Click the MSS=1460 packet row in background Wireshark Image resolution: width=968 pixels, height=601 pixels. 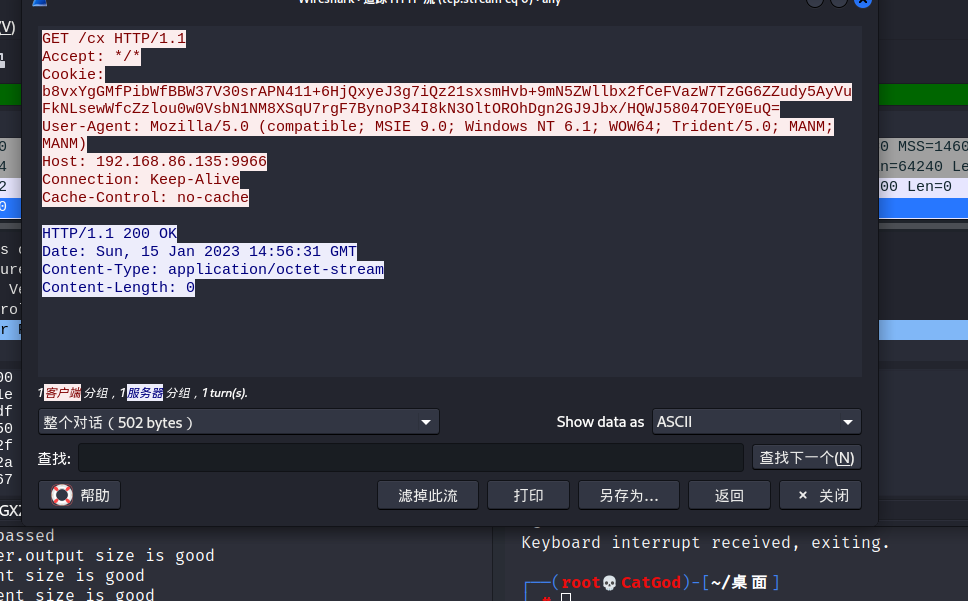(924, 146)
